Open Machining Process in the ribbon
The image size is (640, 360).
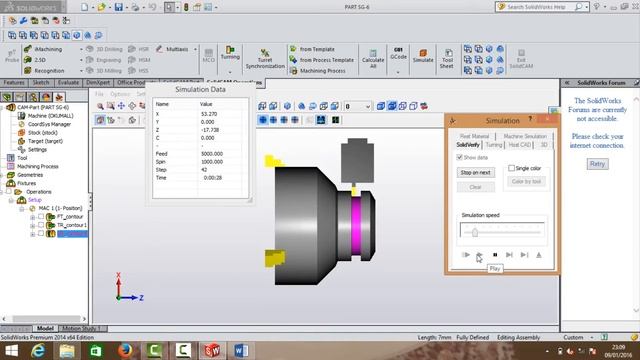(318, 71)
